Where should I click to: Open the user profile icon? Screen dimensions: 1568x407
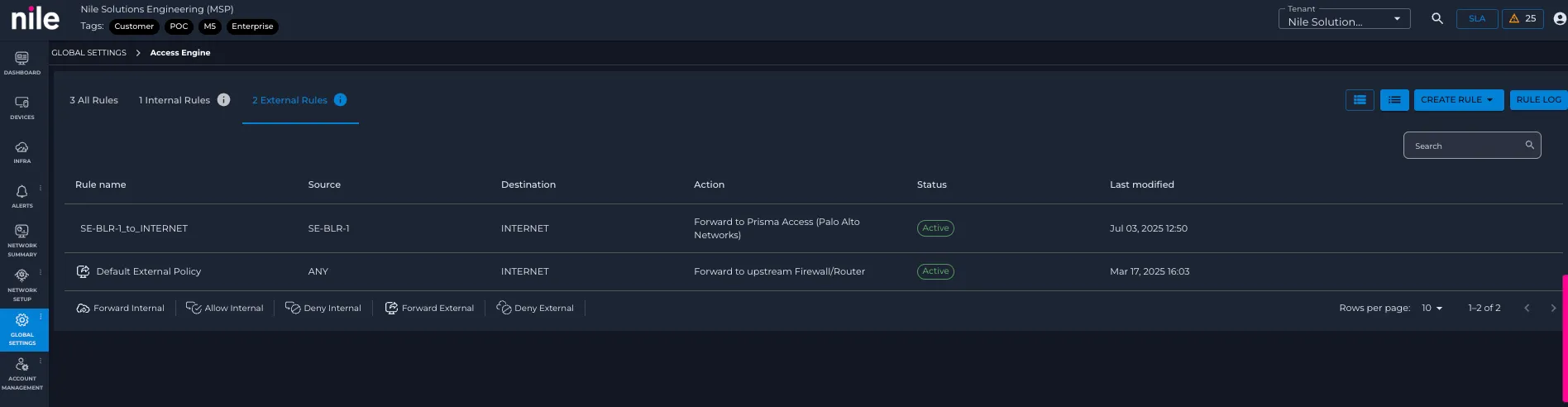[1560, 18]
